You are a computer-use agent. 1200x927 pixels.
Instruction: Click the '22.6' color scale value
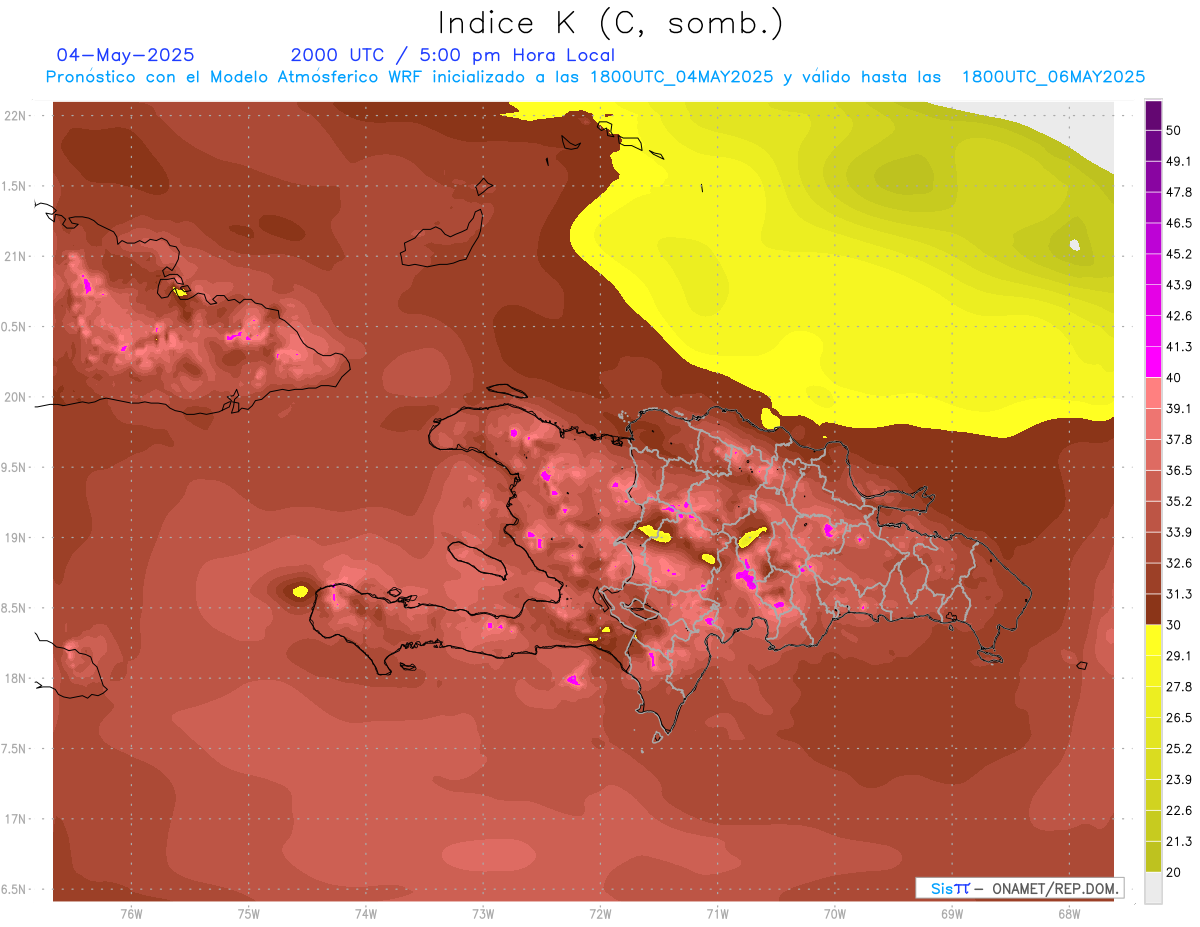(x=1180, y=811)
